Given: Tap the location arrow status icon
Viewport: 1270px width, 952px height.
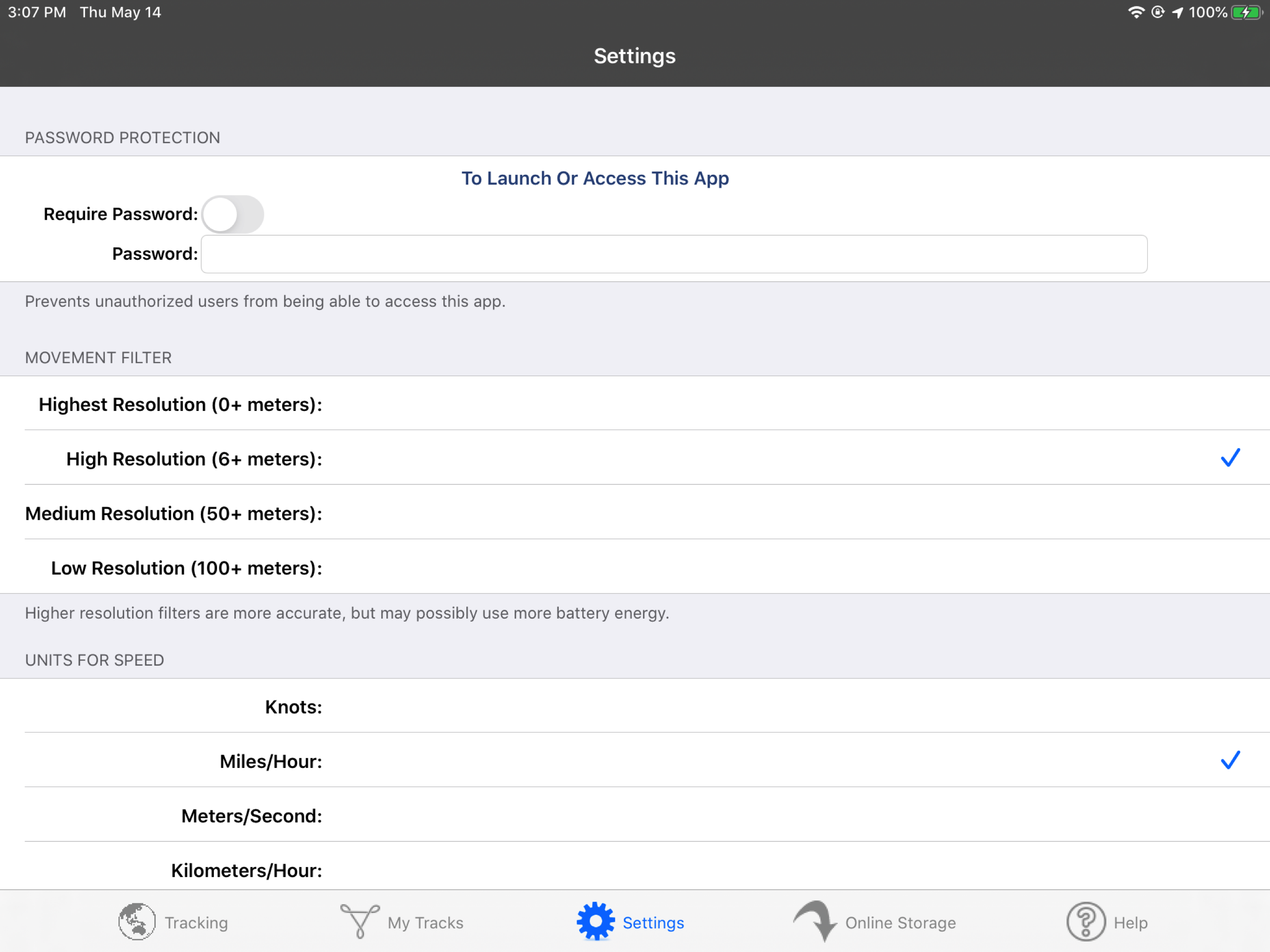Looking at the screenshot, I should coord(1177,12).
